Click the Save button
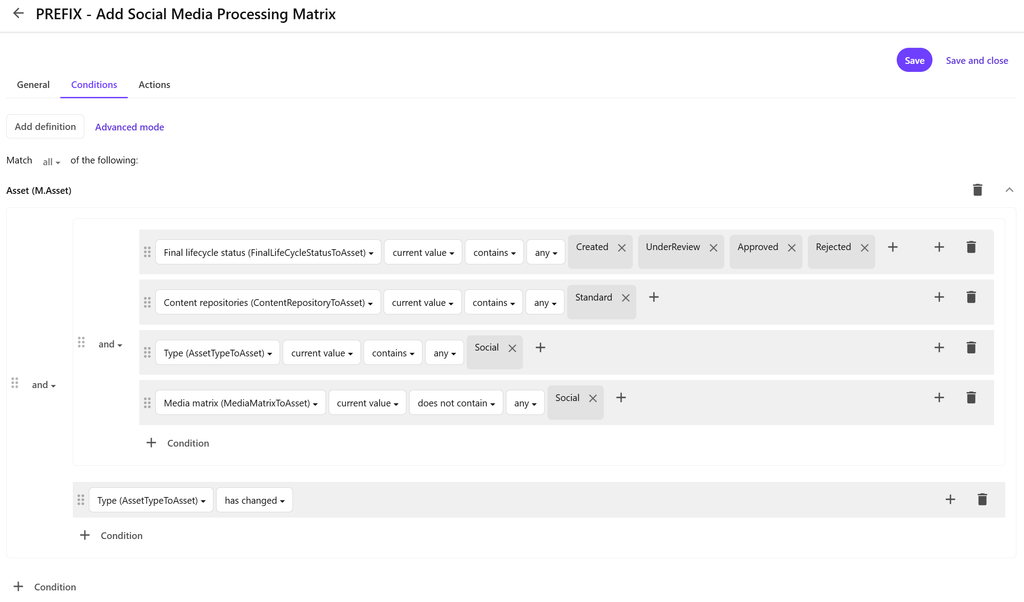Image resolution: width=1024 pixels, height=602 pixels. [914, 61]
